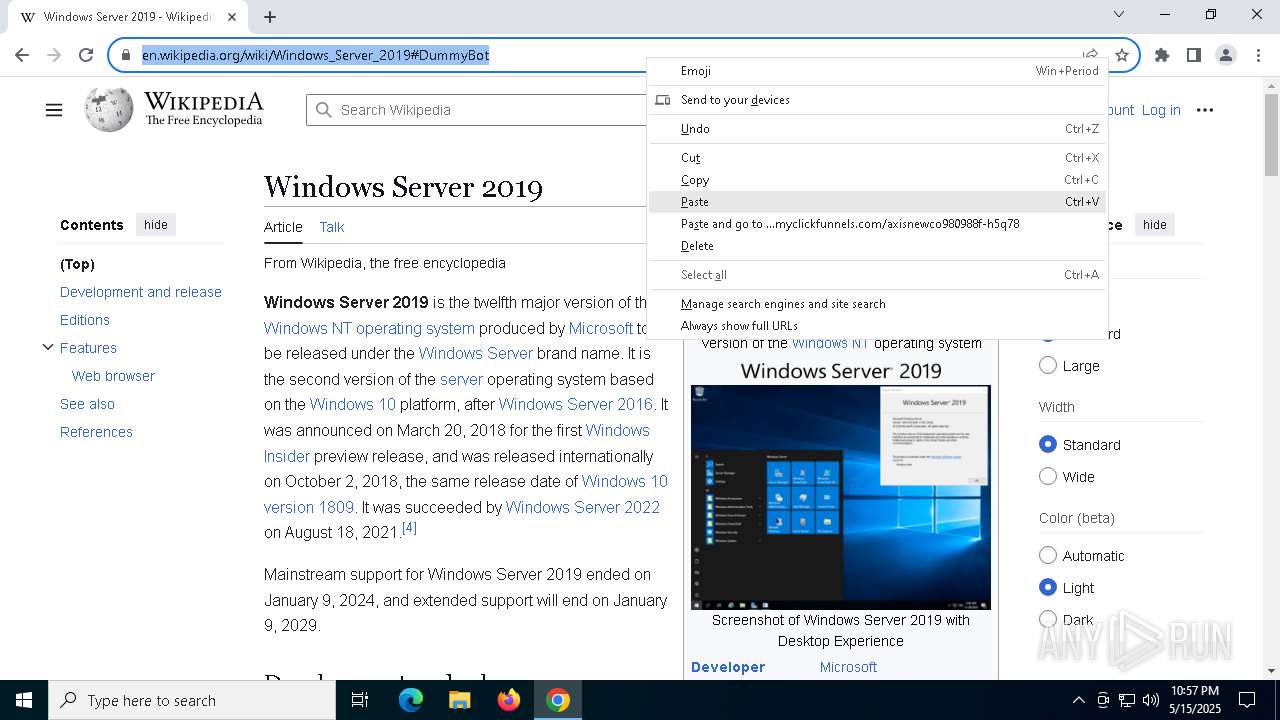Choose Emoji from context menu
This screenshot has height=720, width=1280.
click(x=877, y=71)
